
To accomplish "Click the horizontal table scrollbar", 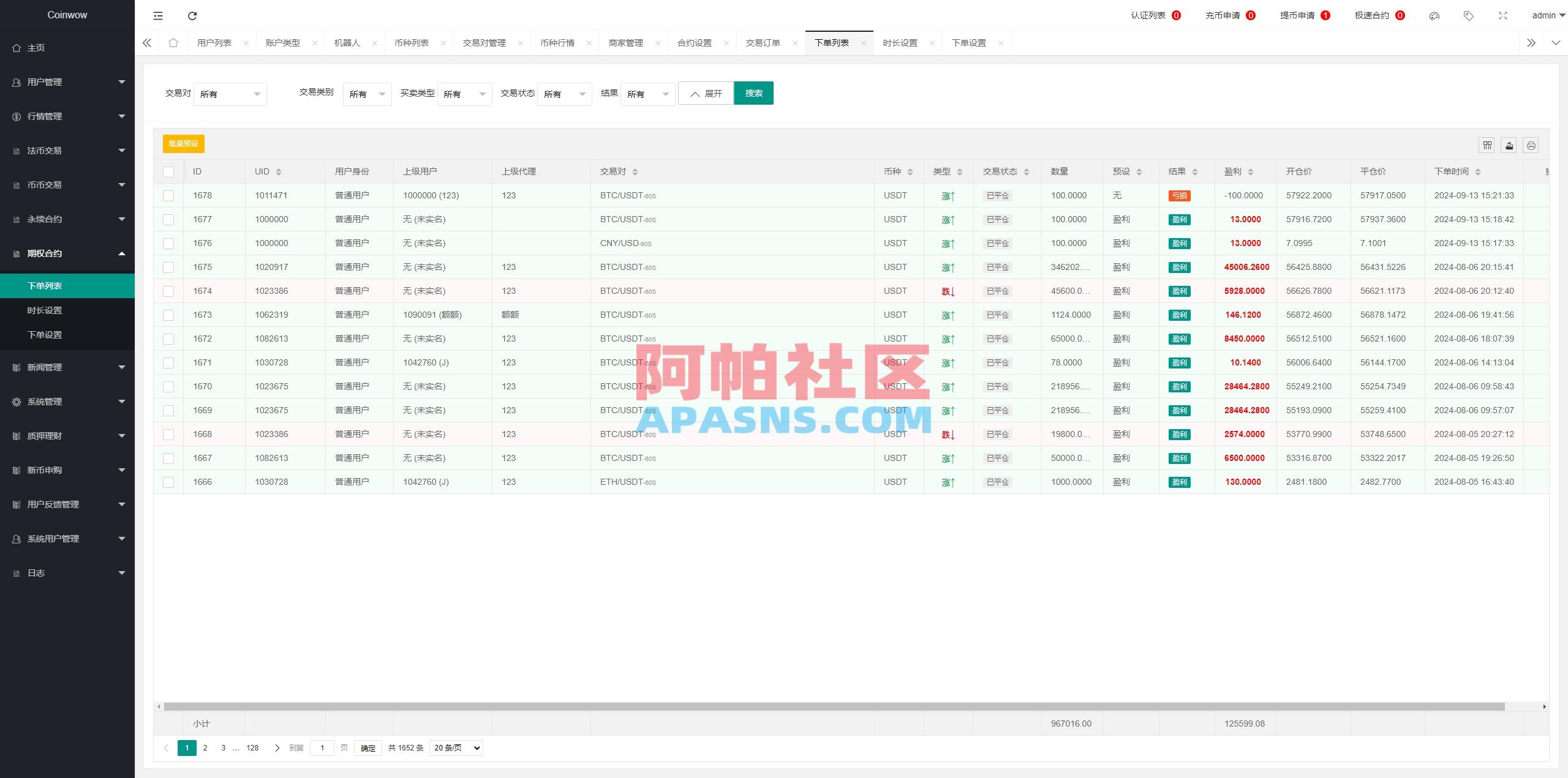I will pyautogui.click(x=834, y=707).
